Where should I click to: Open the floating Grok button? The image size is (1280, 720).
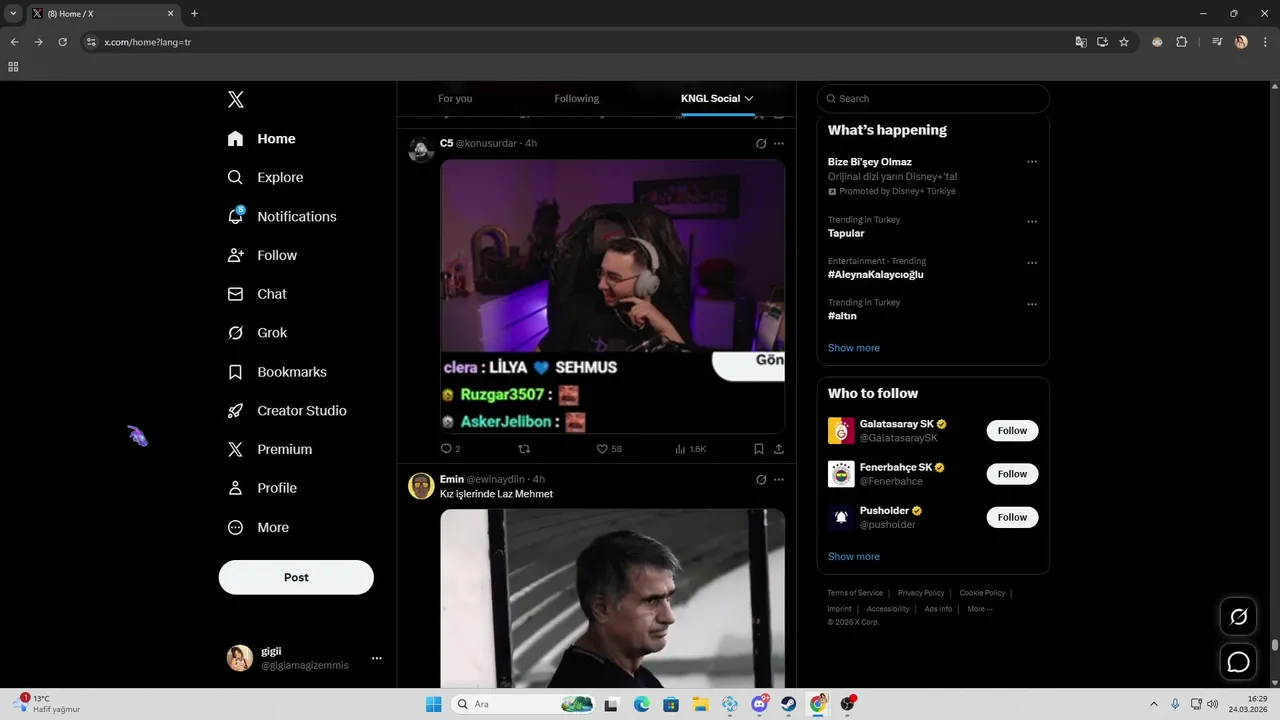(1238, 616)
